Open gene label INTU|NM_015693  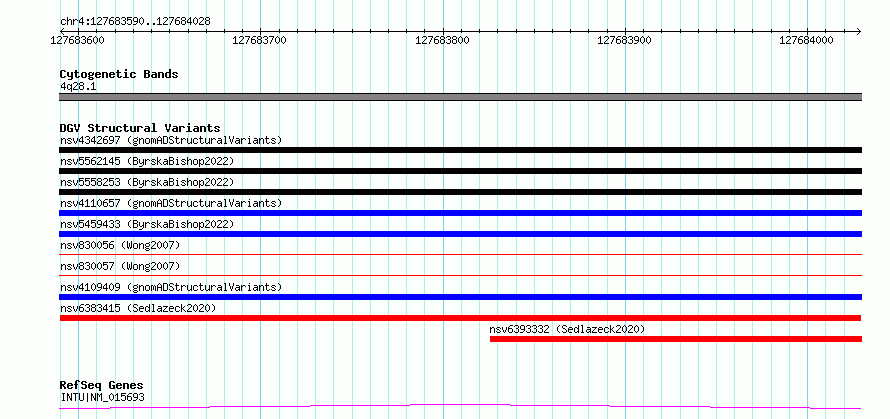tap(102, 397)
